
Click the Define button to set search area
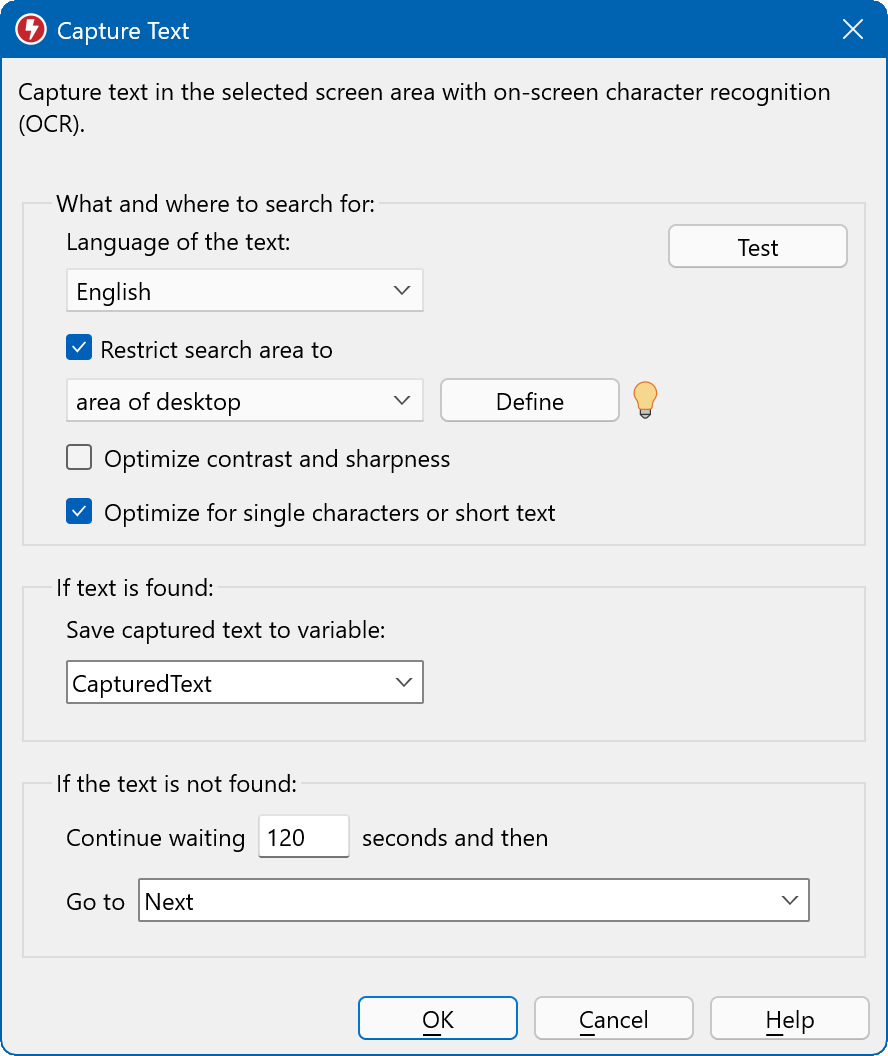(x=529, y=400)
